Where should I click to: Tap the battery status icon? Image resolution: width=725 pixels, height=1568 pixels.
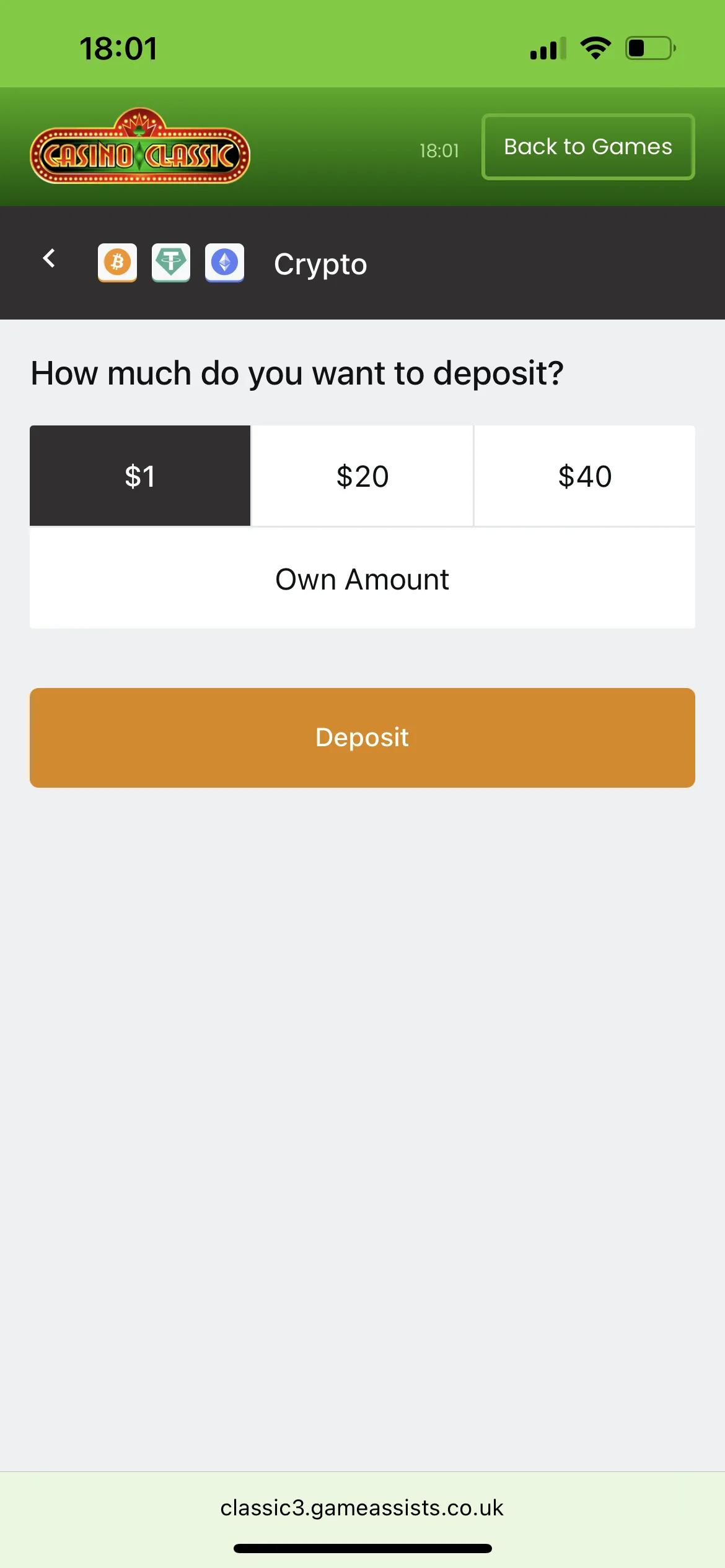point(650,48)
